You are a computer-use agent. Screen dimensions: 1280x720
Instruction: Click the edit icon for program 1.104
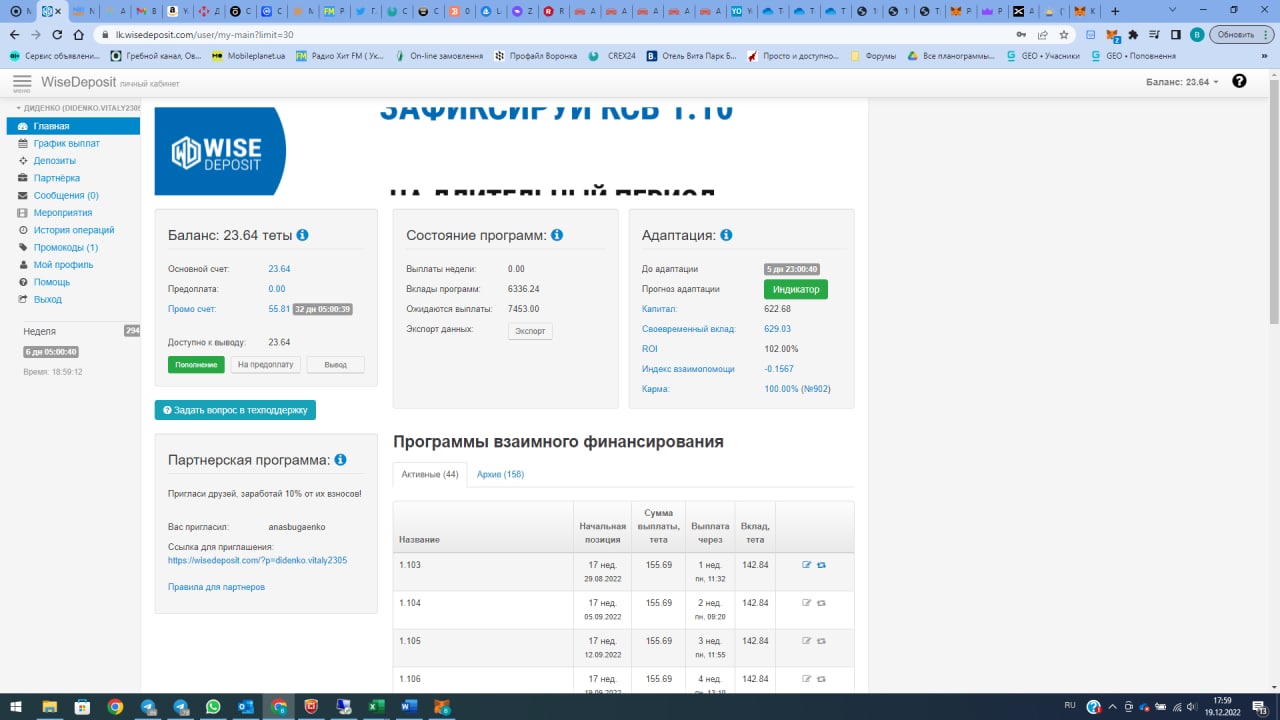point(807,603)
